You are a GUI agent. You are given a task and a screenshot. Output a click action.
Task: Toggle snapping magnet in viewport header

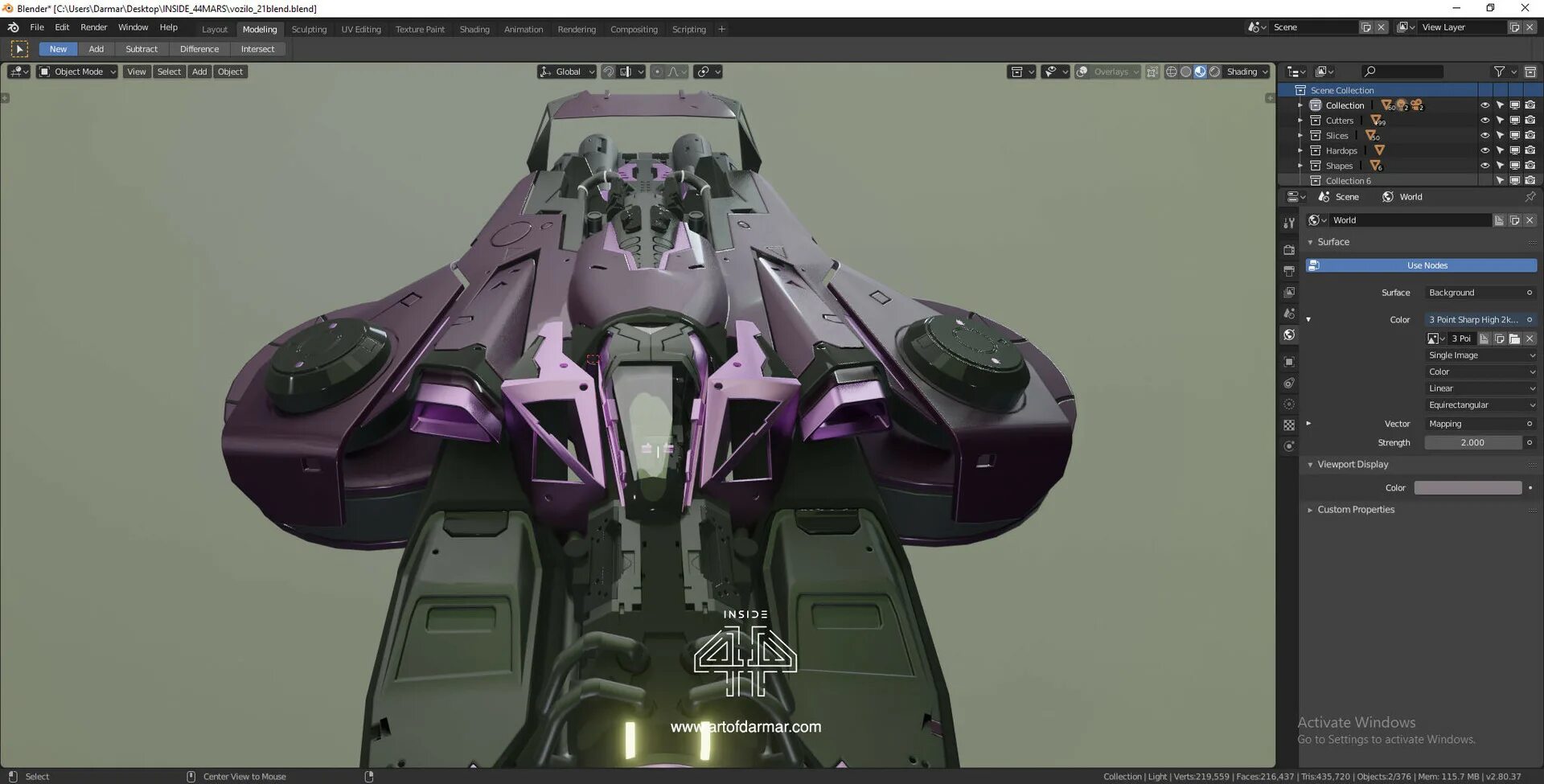[610, 72]
